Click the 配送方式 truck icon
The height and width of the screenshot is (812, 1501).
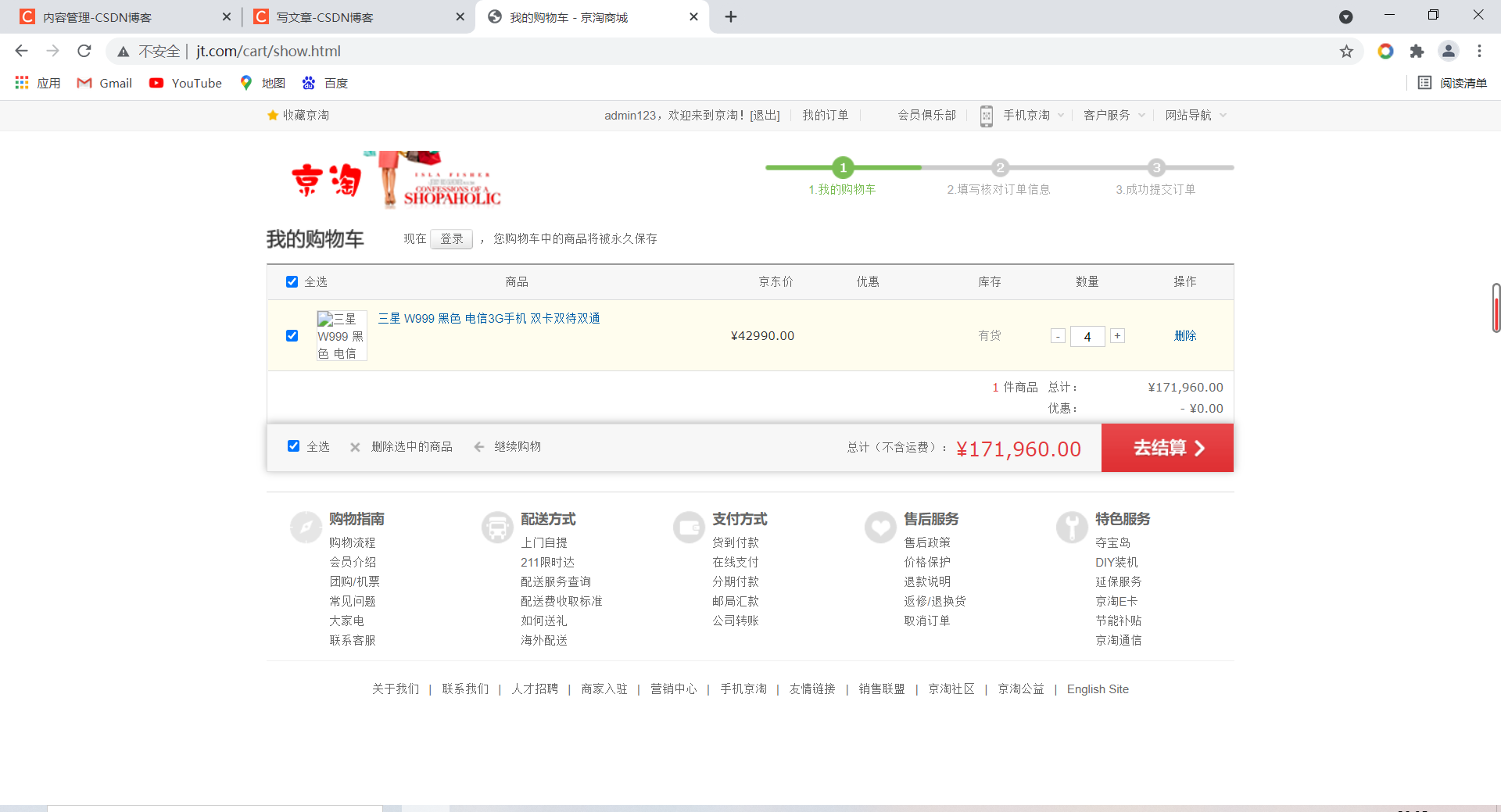click(497, 527)
